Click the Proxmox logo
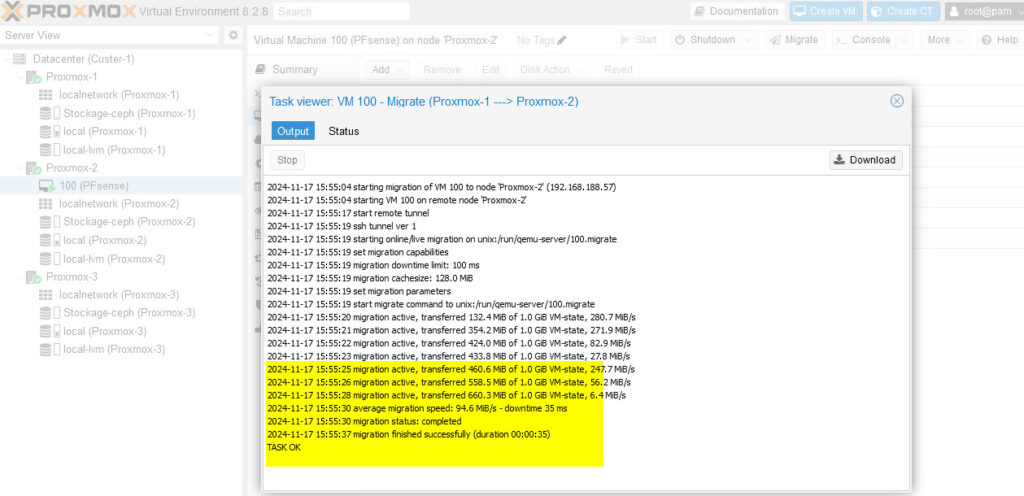This screenshot has width=1024, height=496. (69, 11)
